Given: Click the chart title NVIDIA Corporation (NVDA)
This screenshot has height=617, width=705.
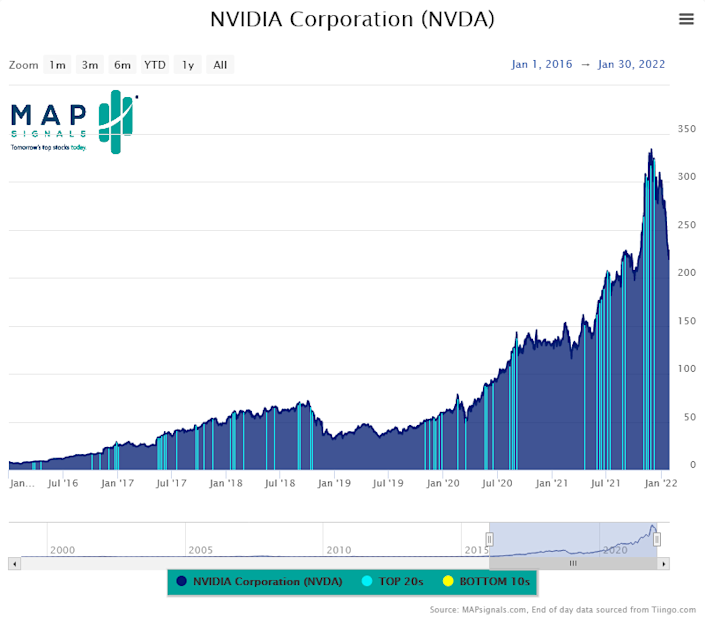Looking at the screenshot, I should click(x=352, y=19).
